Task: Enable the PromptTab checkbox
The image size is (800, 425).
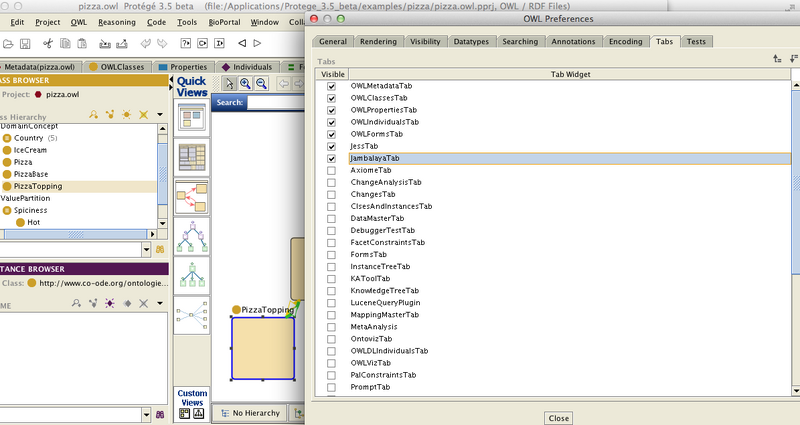Action: pos(332,387)
